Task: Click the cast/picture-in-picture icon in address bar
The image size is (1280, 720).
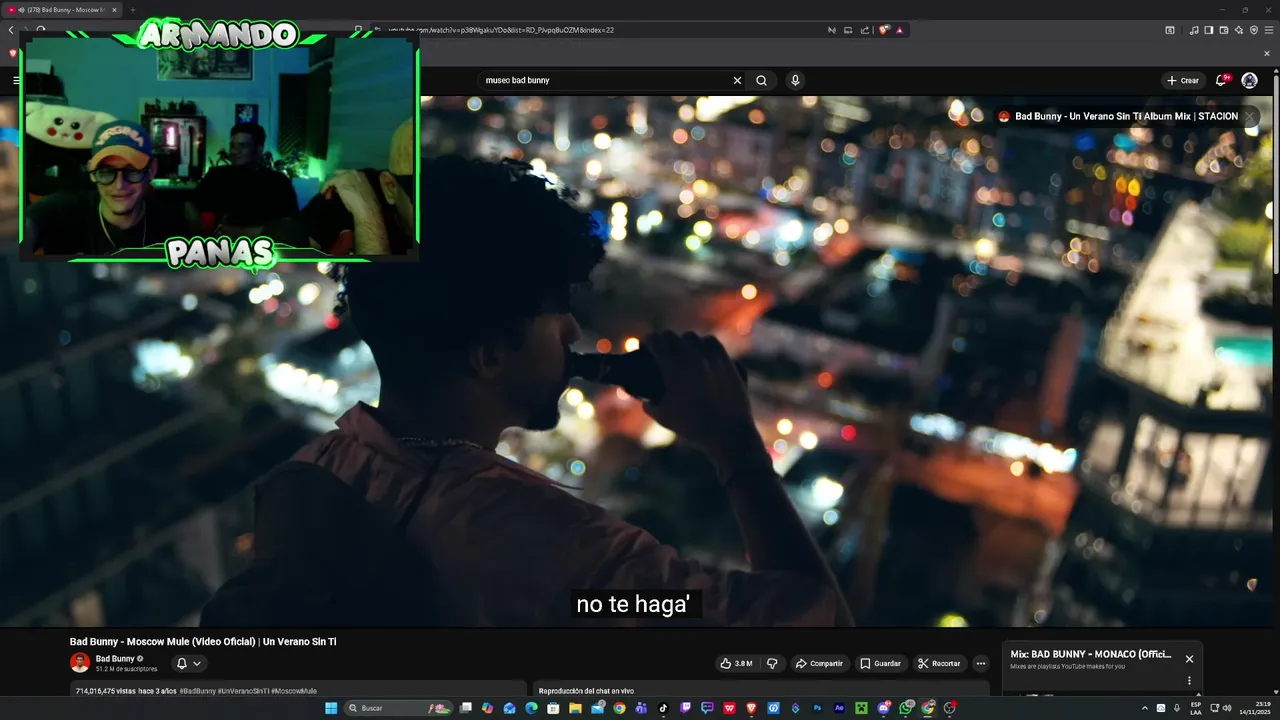Action: 848,30
